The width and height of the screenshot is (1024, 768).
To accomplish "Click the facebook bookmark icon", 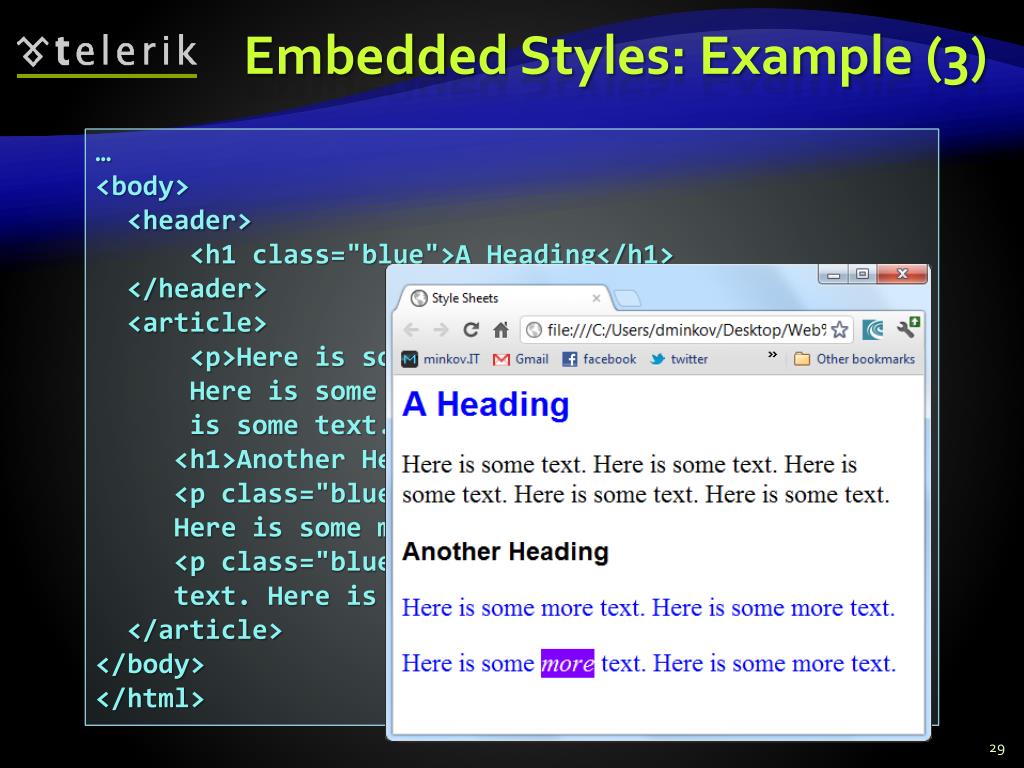I will (569, 359).
